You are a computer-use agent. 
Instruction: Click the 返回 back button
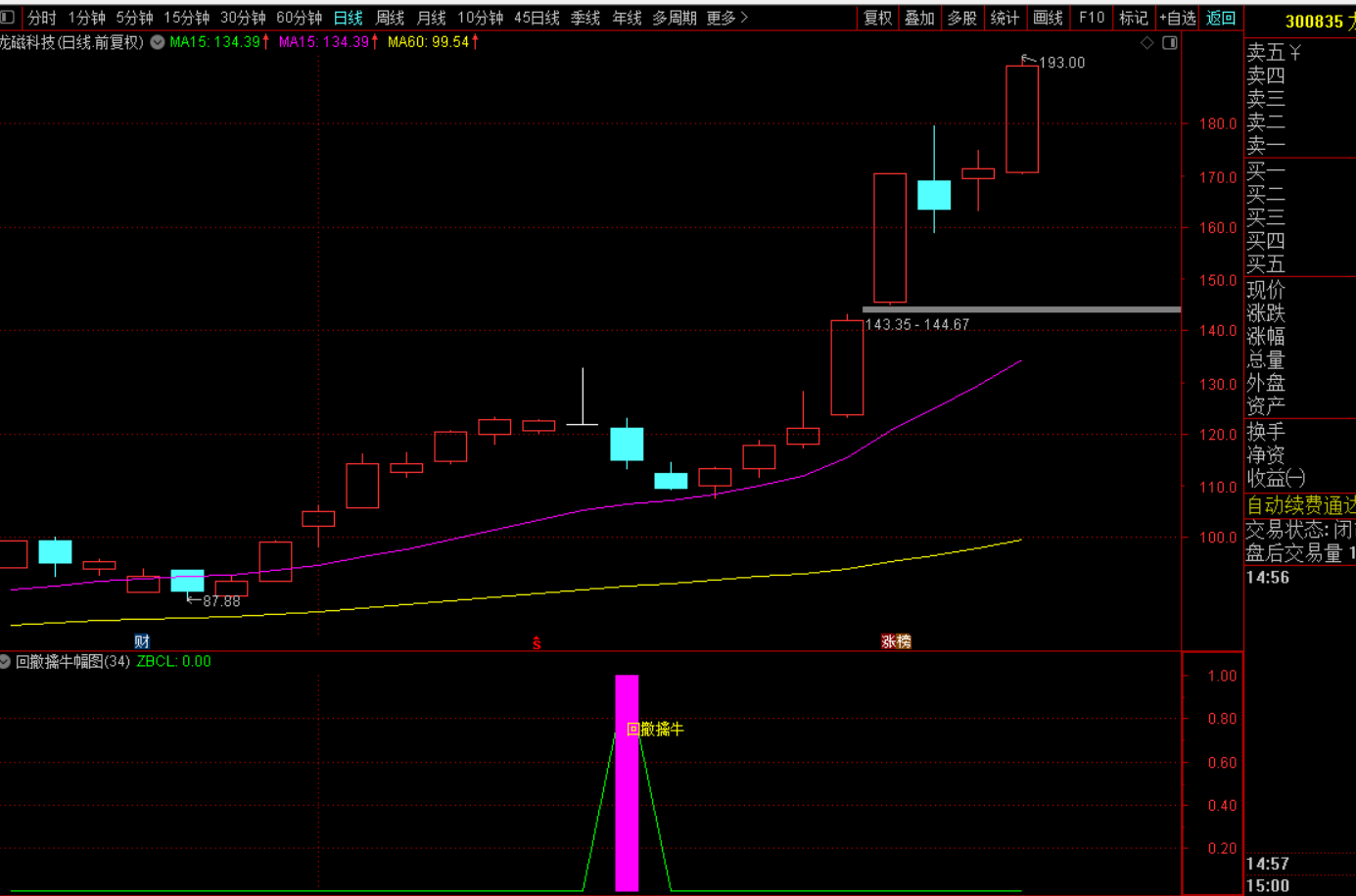click(1221, 18)
